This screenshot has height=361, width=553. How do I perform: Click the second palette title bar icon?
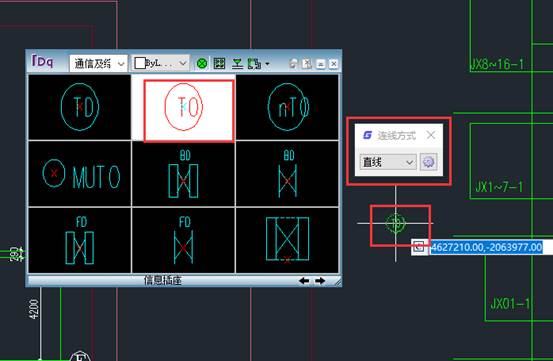point(307,63)
